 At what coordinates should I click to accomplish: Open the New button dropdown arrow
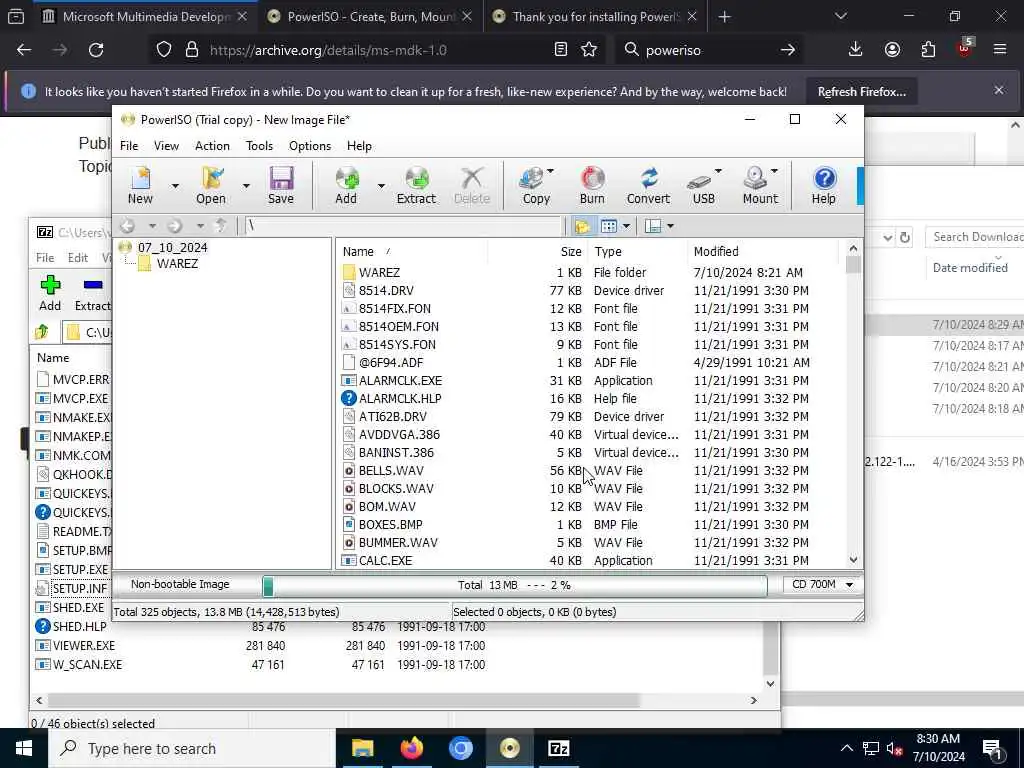(x=175, y=186)
